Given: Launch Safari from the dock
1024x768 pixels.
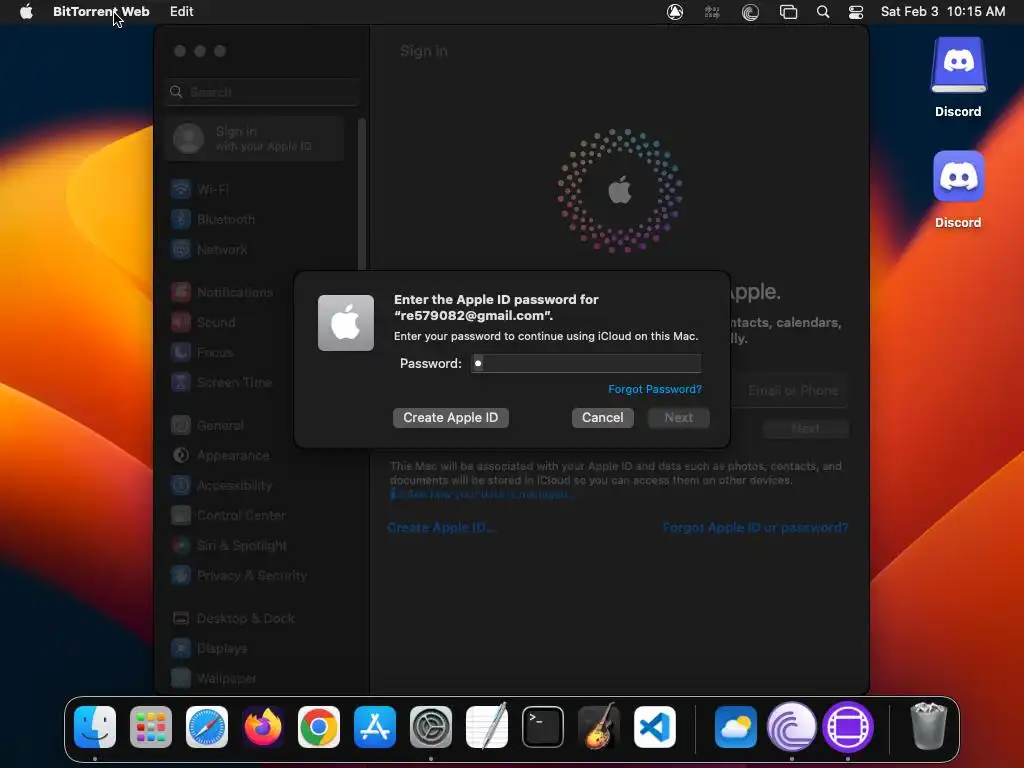Looking at the screenshot, I should click(207, 727).
